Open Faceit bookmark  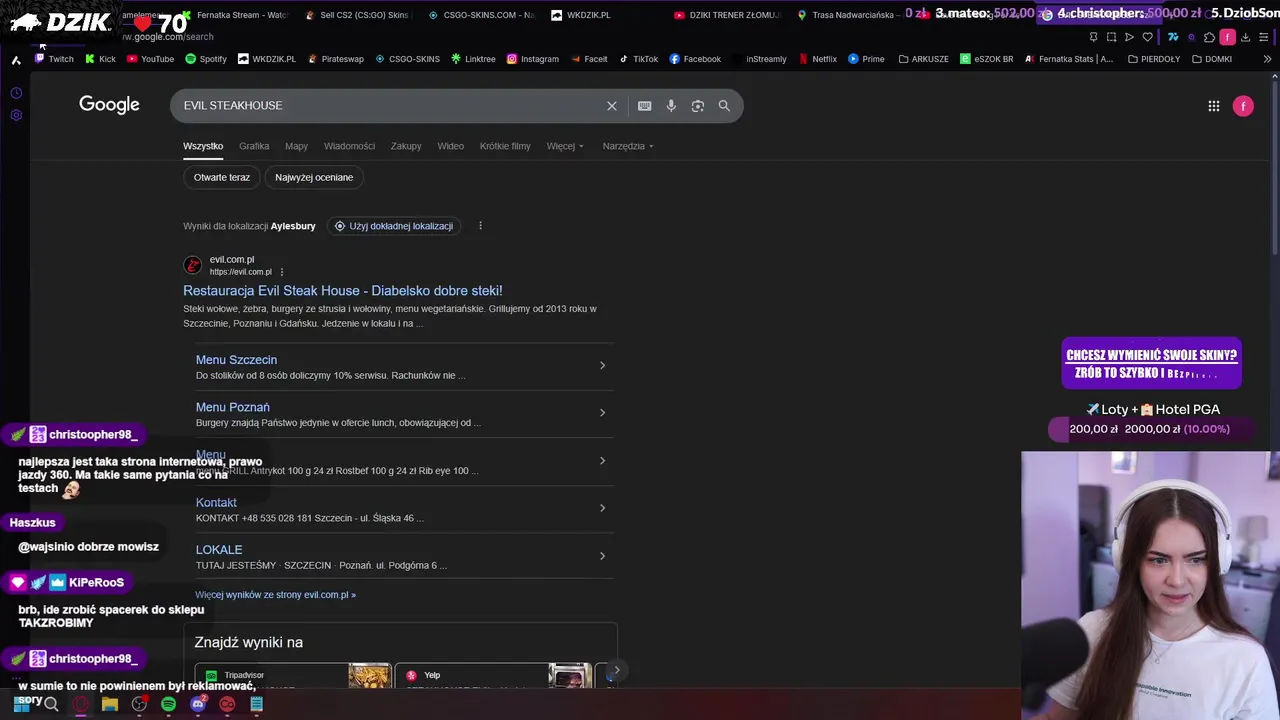(589, 59)
